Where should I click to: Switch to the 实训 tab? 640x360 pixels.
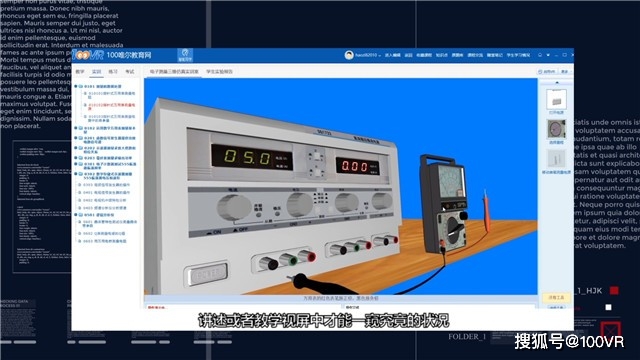[96, 72]
